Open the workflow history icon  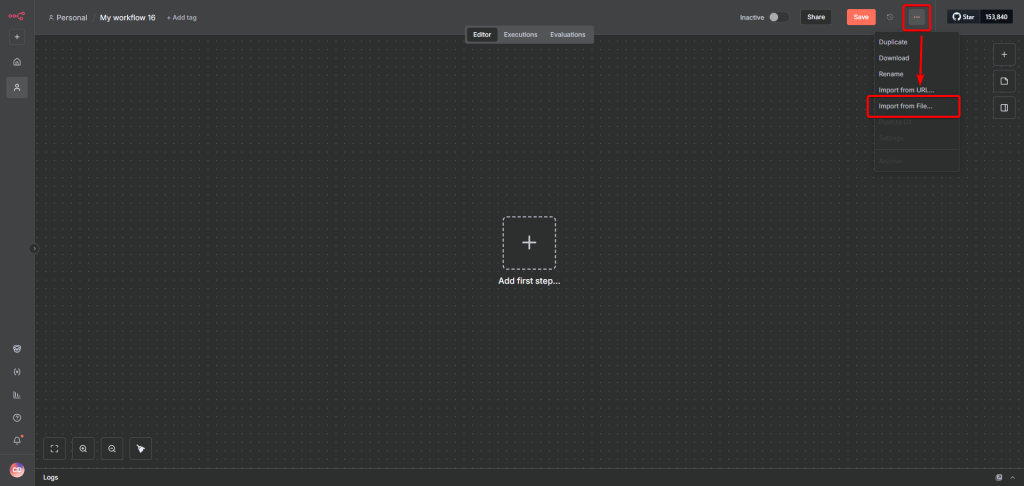(890, 17)
